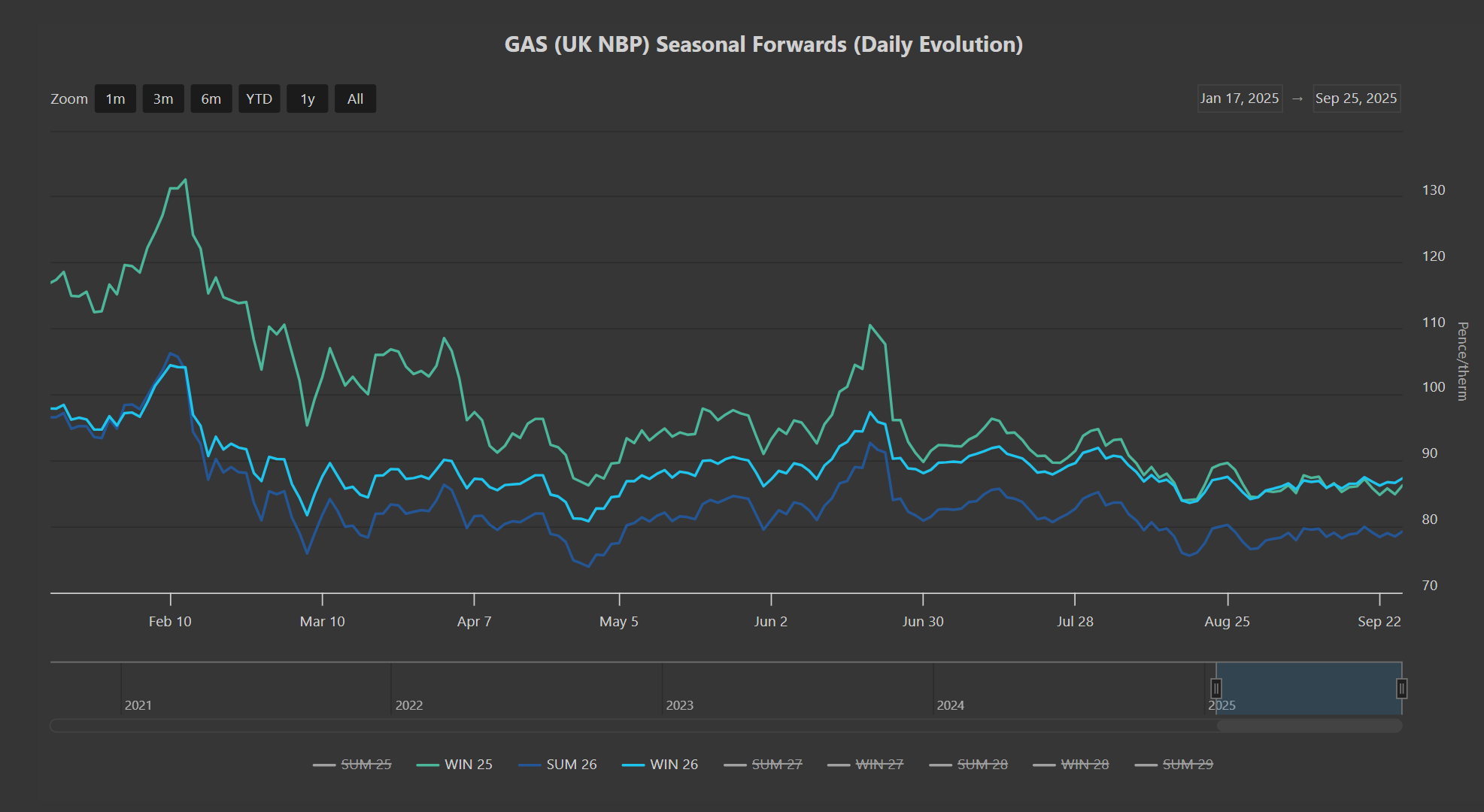
Task: Click the navigator left range handle
Action: pyautogui.click(x=1216, y=688)
